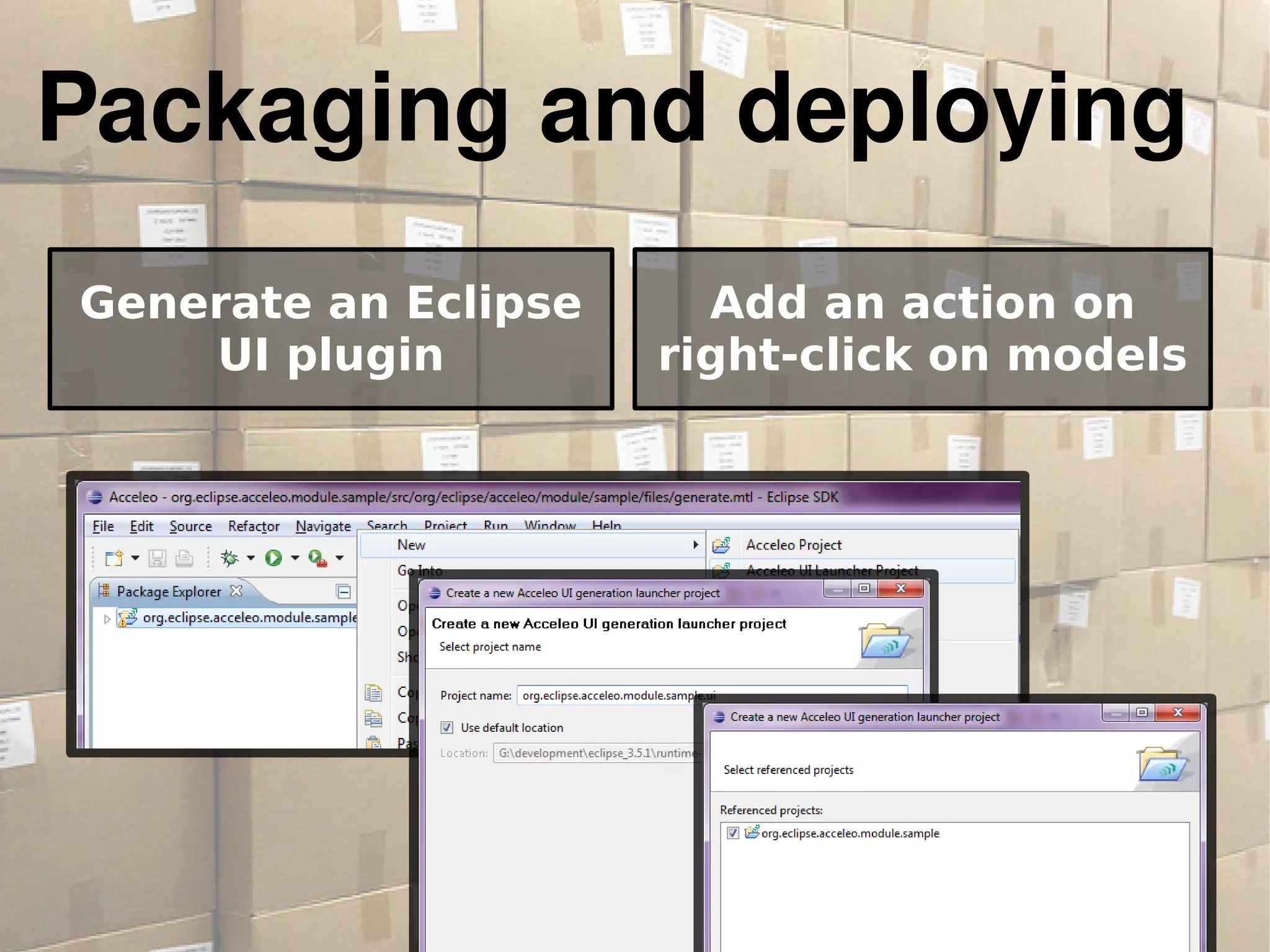Maximize the referenced projects dialog
Viewport: 1270px width, 952px height.
1142,713
